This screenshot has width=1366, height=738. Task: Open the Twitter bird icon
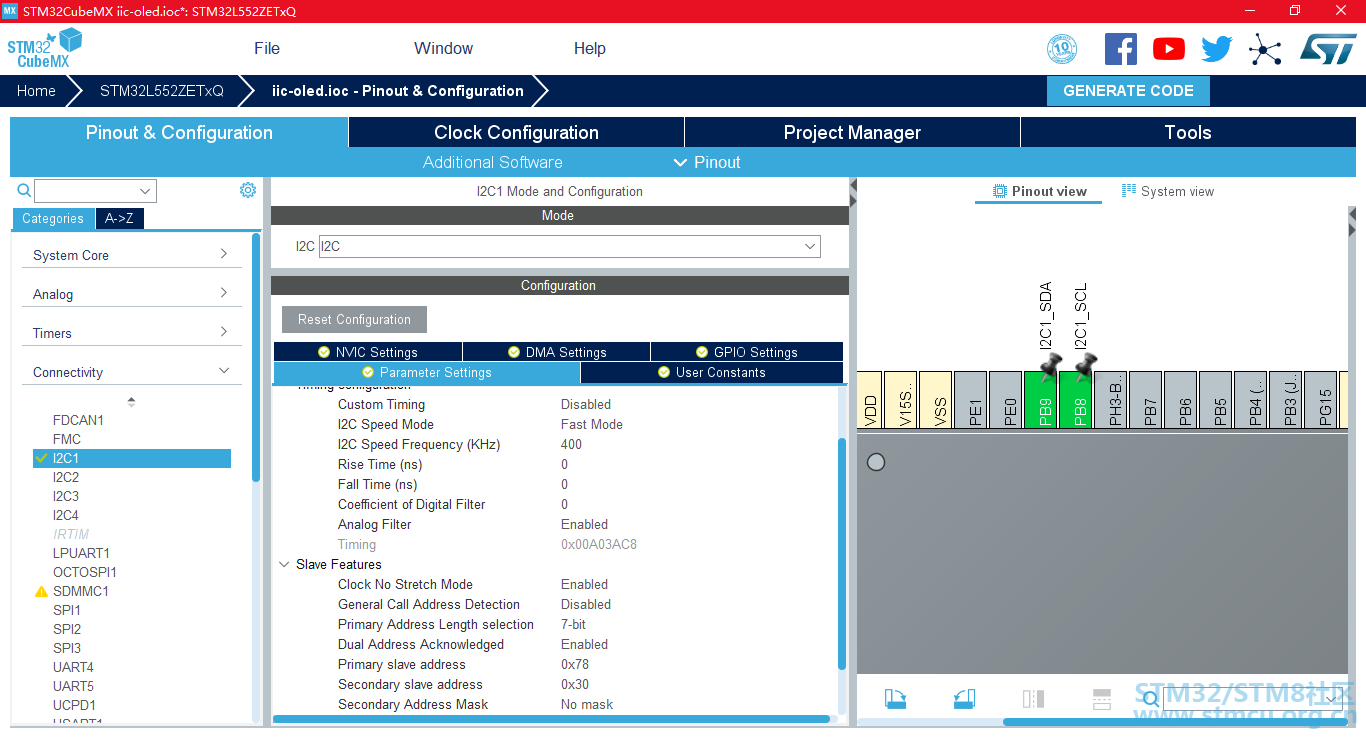pos(1217,49)
